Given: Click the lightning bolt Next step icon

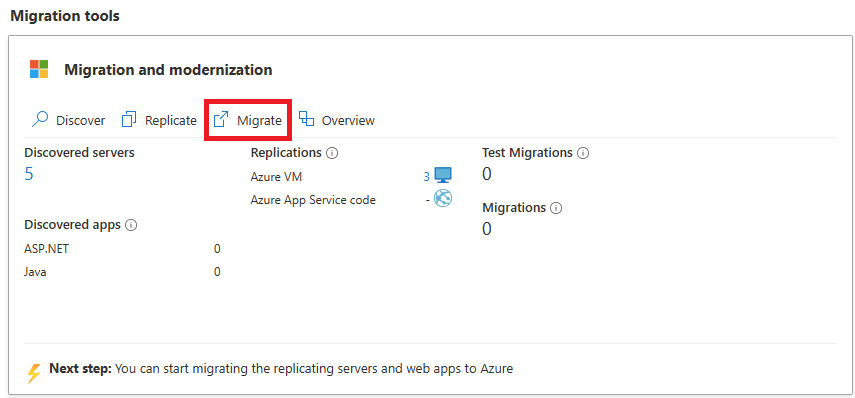Looking at the screenshot, I should pos(34,373).
